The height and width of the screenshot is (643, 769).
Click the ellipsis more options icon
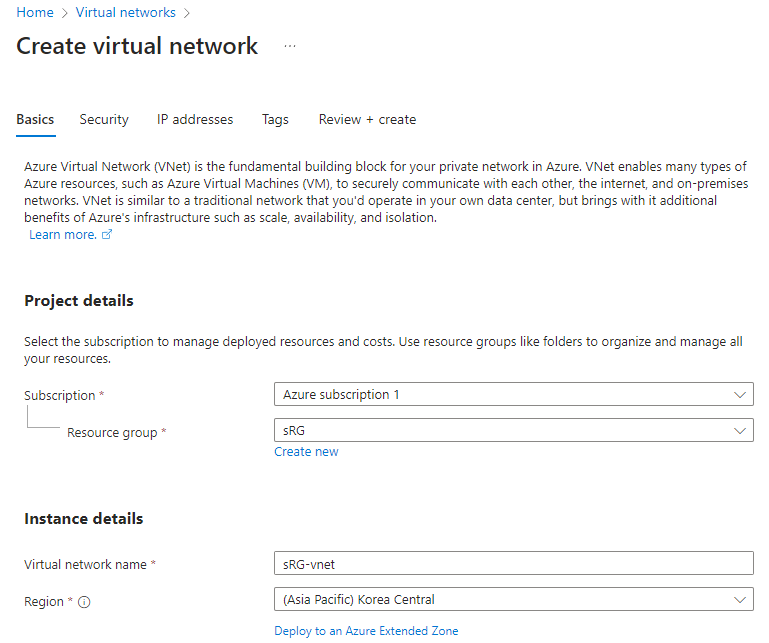pyautogui.click(x=290, y=46)
